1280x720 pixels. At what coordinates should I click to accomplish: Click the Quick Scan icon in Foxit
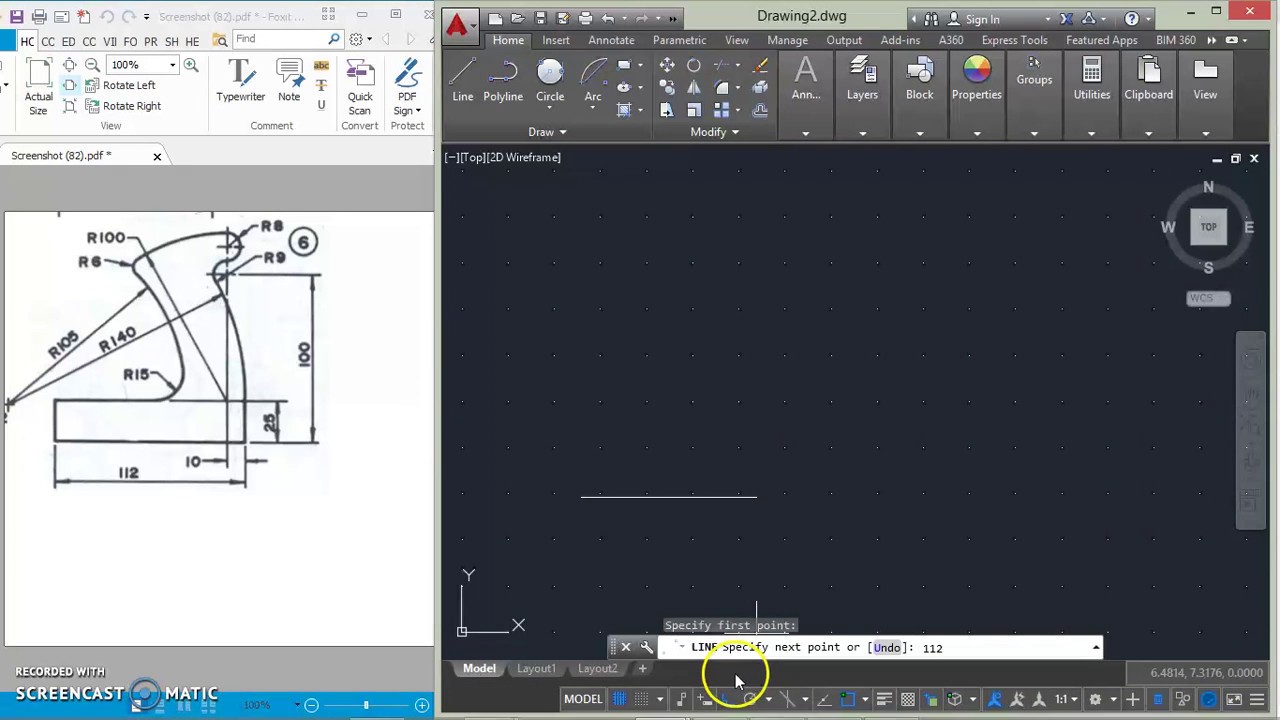click(360, 86)
